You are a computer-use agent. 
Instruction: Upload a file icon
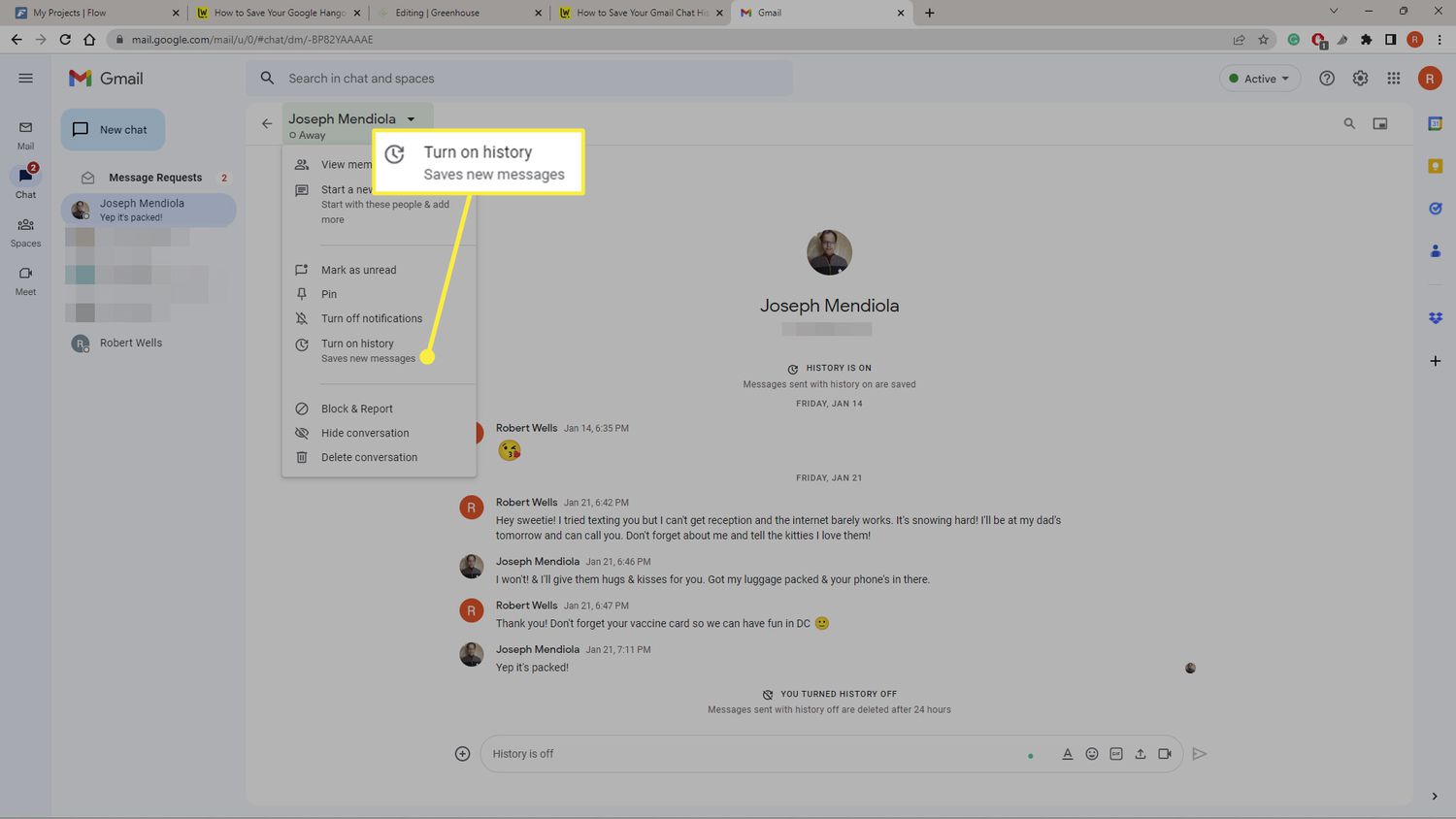tap(1141, 754)
